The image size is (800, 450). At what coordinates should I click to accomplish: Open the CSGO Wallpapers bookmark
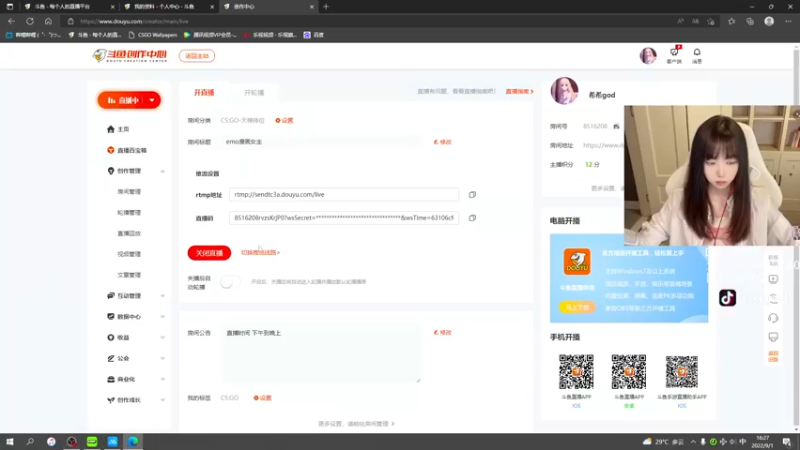click(153, 35)
